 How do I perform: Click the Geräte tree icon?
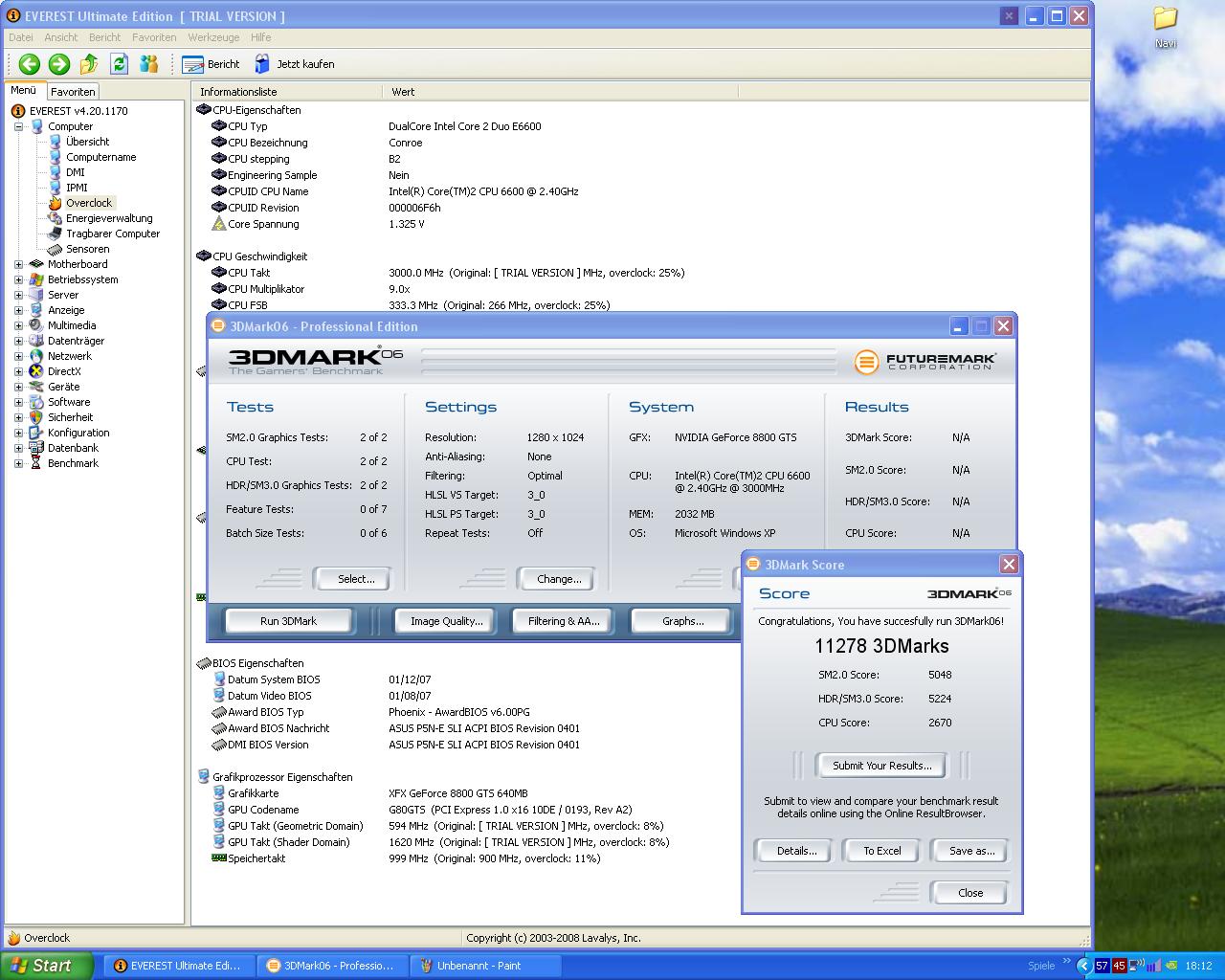[x=36, y=387]
